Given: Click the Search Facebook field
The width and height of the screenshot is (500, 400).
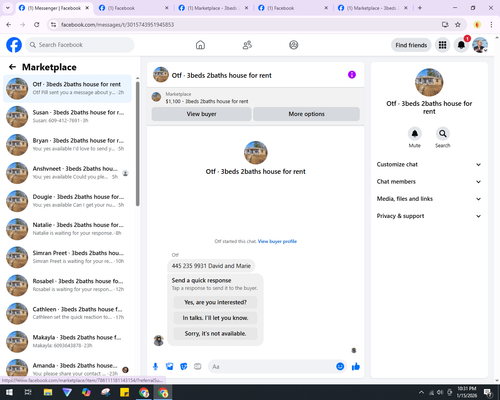Looking at the screenshot, I should coord(80,45).
